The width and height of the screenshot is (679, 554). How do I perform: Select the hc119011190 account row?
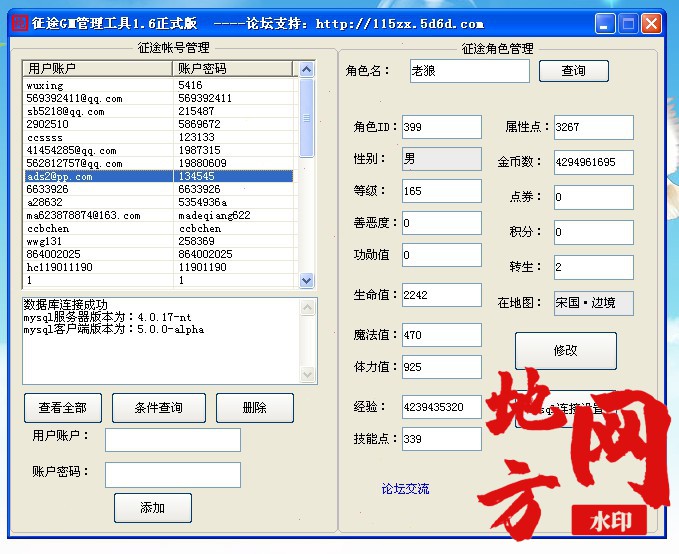click(x=159, y=267)
